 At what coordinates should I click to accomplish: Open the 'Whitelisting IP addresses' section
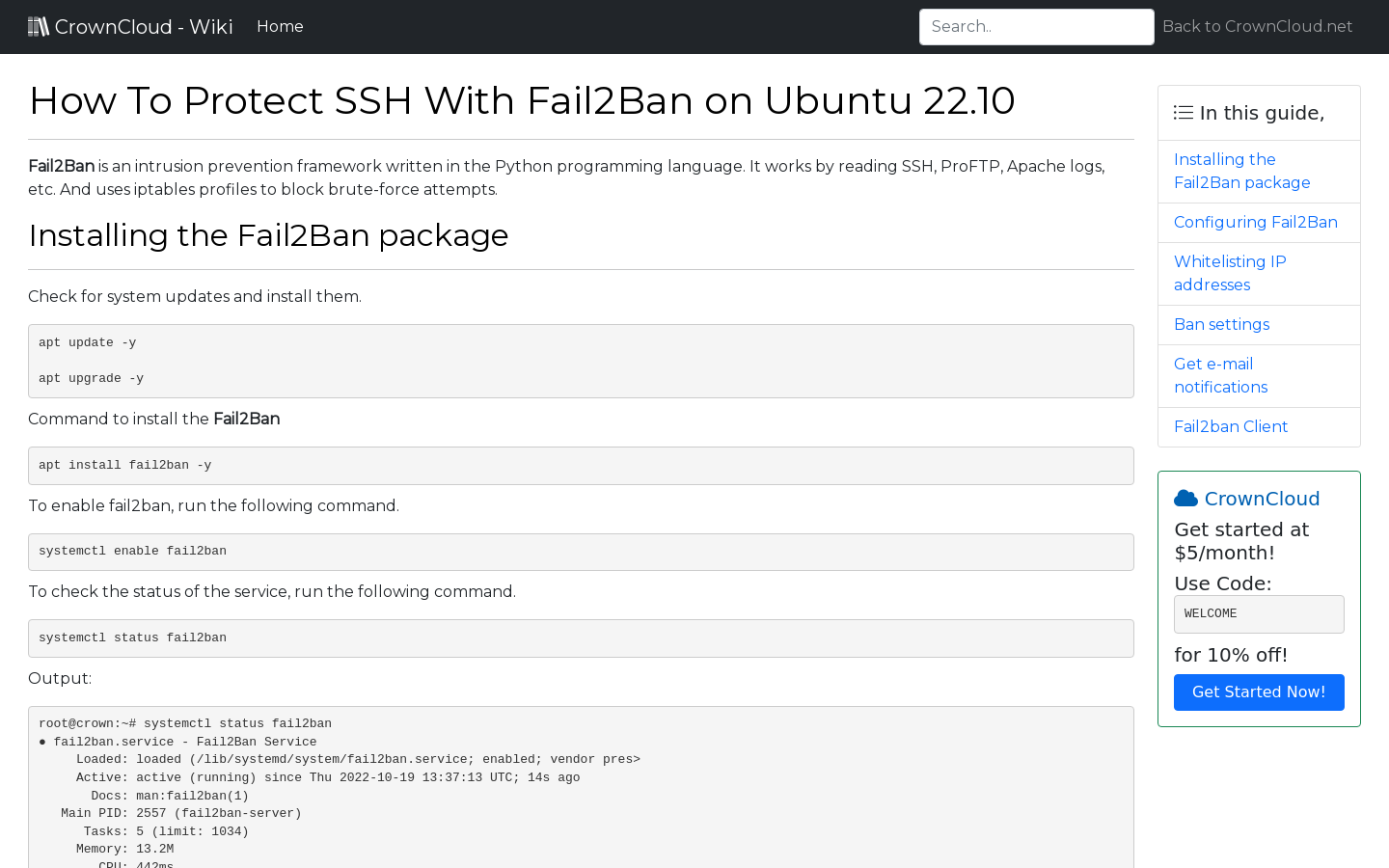pos(1230,273)
